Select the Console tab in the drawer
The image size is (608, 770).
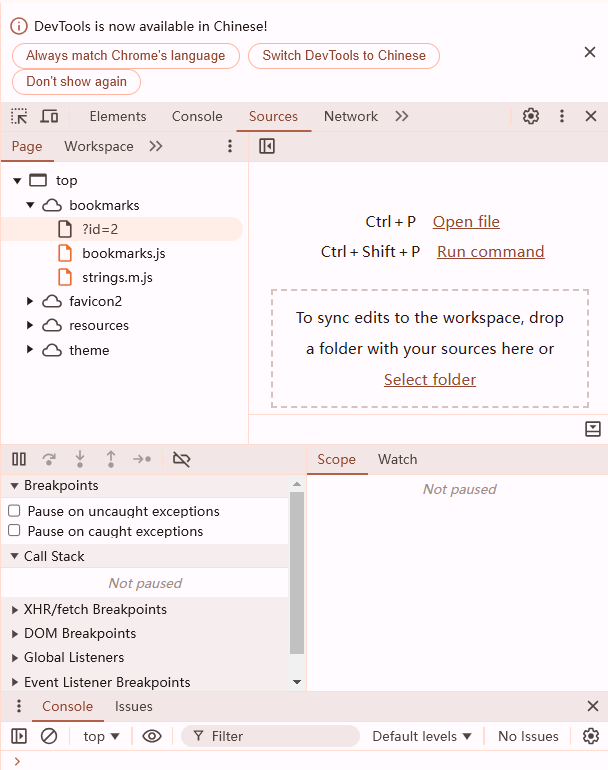coord(67,706)
